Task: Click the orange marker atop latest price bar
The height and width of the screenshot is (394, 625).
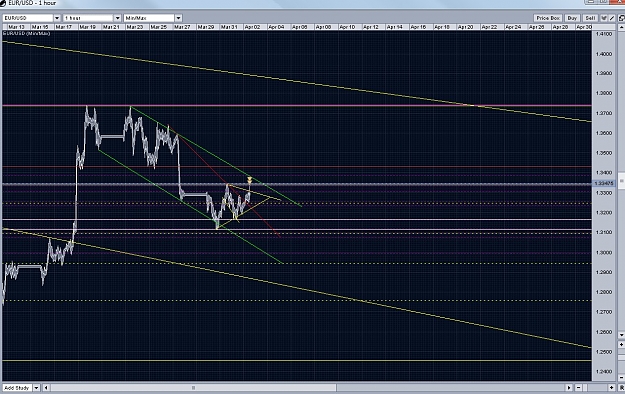Action: pos(250,179)
